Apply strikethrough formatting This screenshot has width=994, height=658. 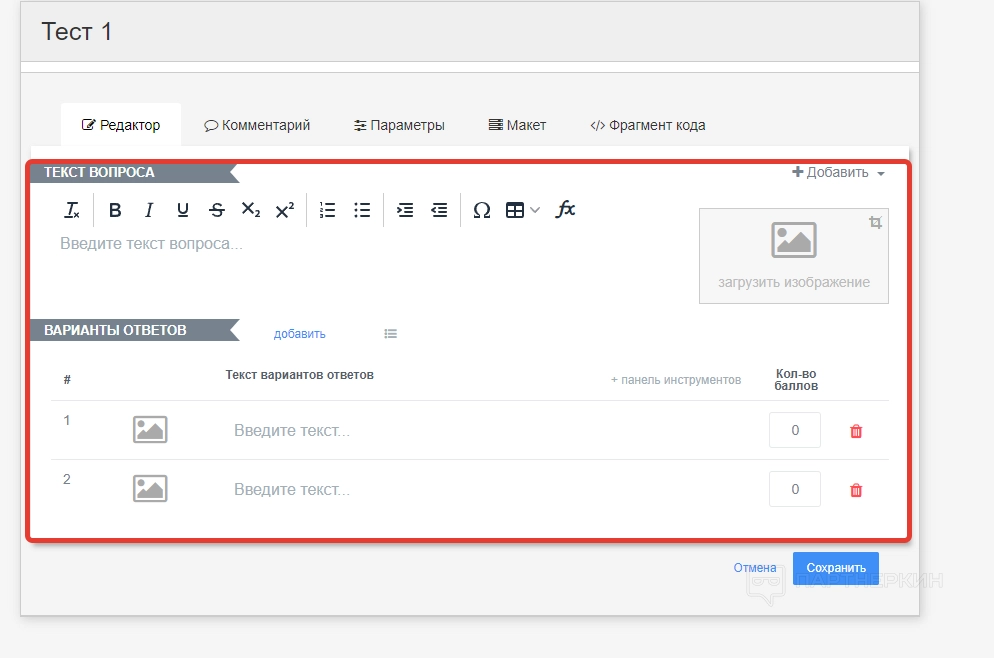coord(217,210)
